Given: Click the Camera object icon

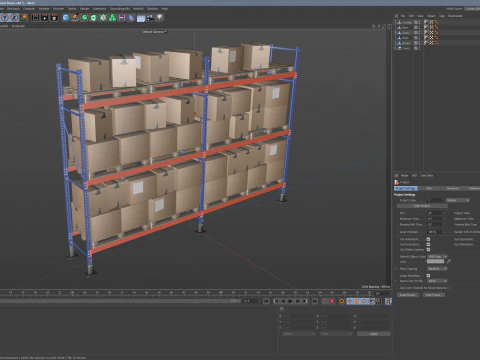Looking at the screenshot, I should [150, 17].
